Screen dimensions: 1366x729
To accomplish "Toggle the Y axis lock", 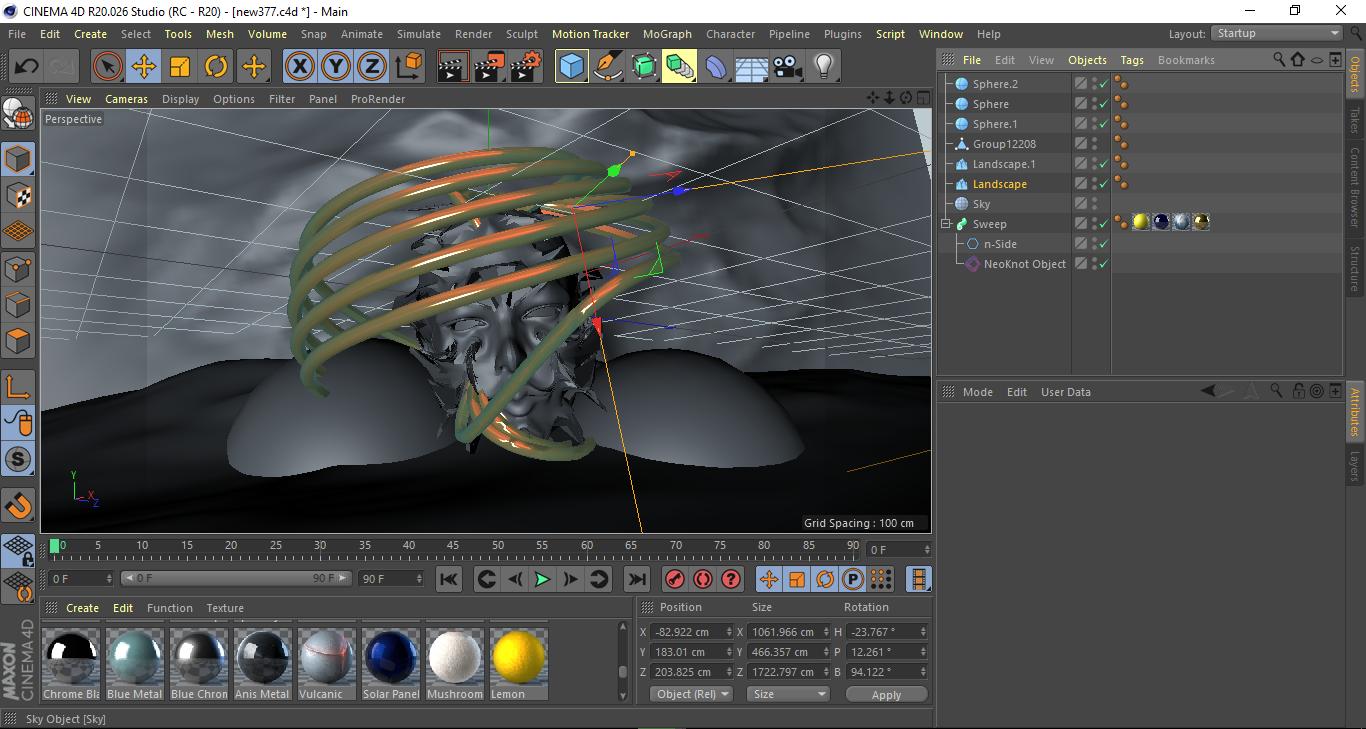I will pos(336,67).
